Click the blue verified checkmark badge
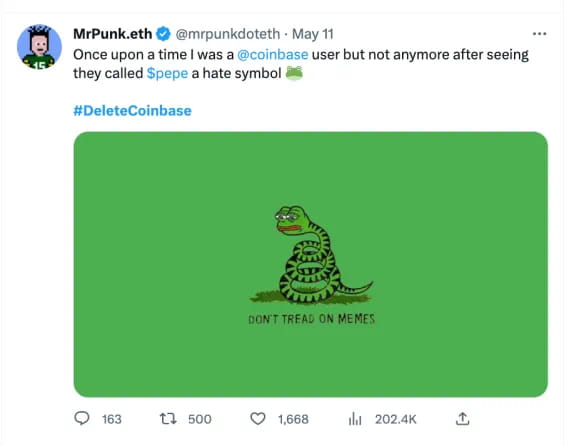 tap(163, 34)
